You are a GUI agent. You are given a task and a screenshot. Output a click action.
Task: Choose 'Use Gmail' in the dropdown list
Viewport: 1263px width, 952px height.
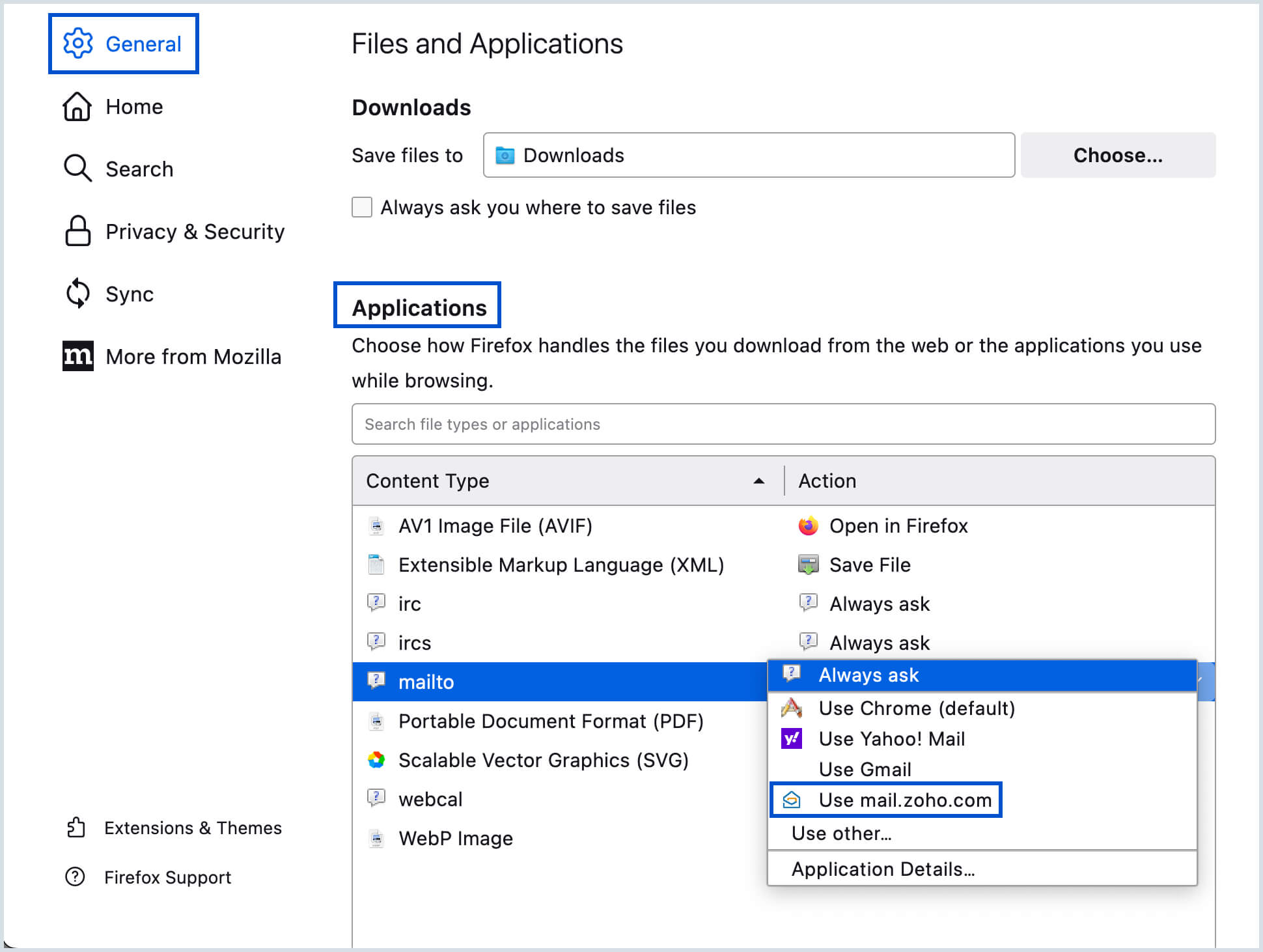point(865,769)
